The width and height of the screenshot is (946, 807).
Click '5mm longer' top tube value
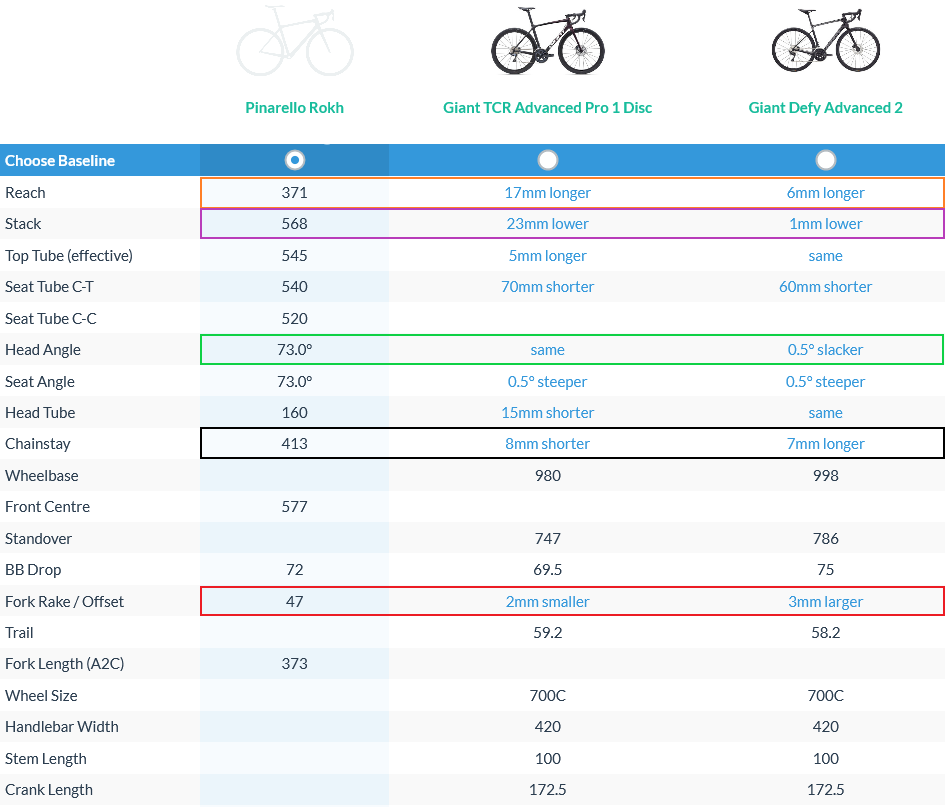pos(548,256)
